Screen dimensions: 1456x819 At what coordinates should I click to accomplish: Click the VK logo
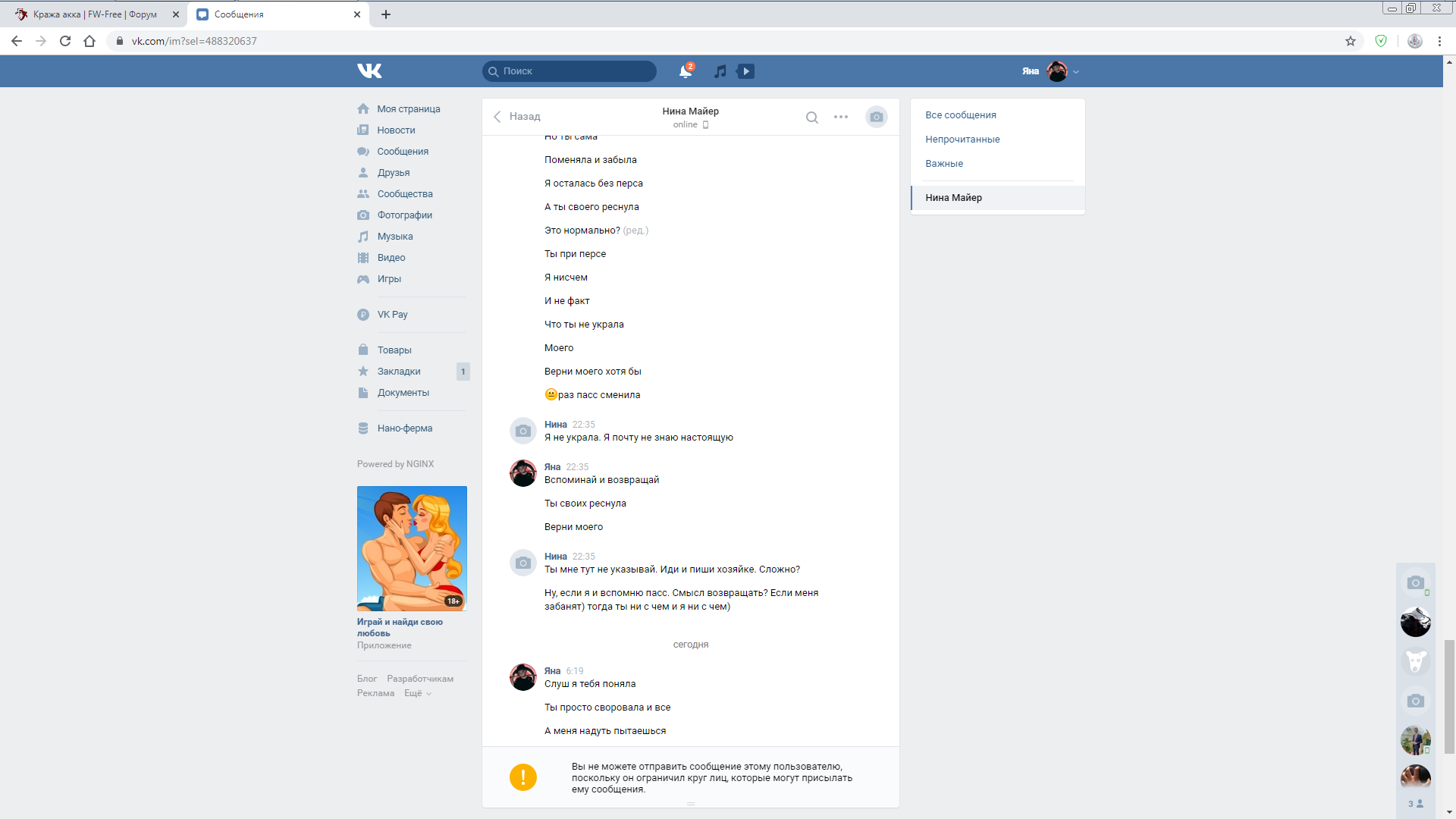tap(369, 71)
